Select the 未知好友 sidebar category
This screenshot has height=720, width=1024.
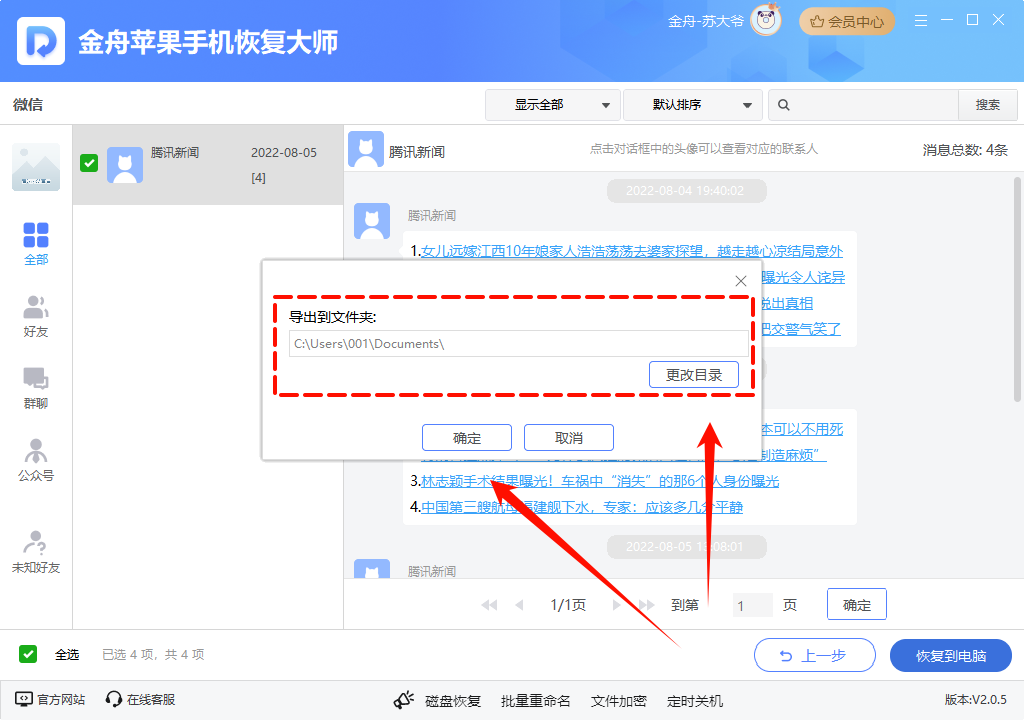(x=36, y=552)
